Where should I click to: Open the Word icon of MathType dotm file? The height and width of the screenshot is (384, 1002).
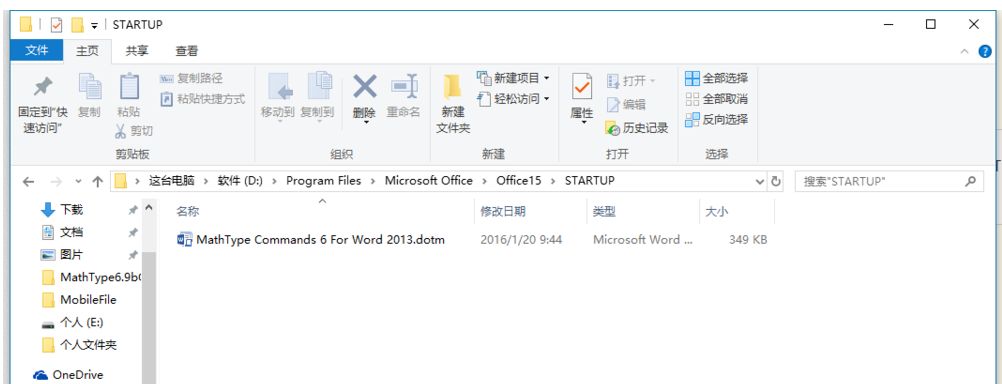coord(185,240)
